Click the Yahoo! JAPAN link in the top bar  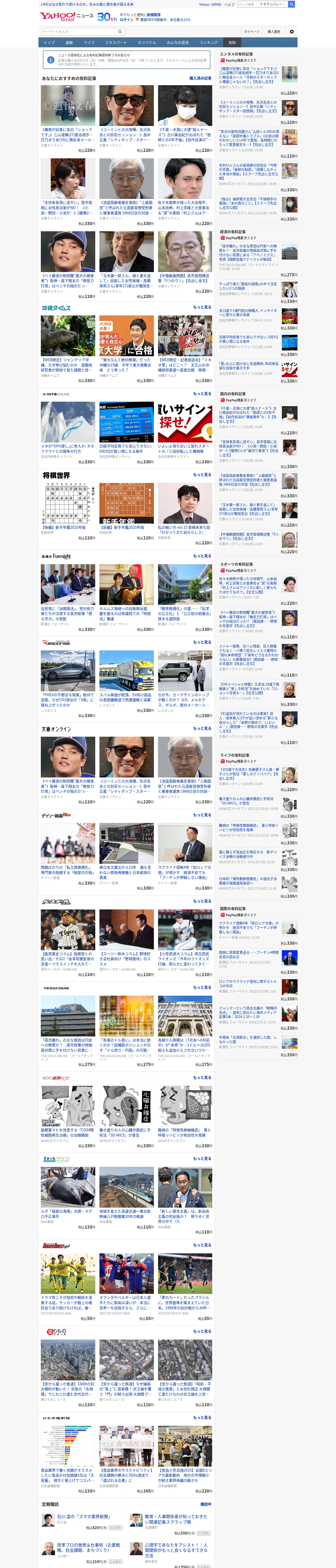pyautogui.click(x=210, y=4)
